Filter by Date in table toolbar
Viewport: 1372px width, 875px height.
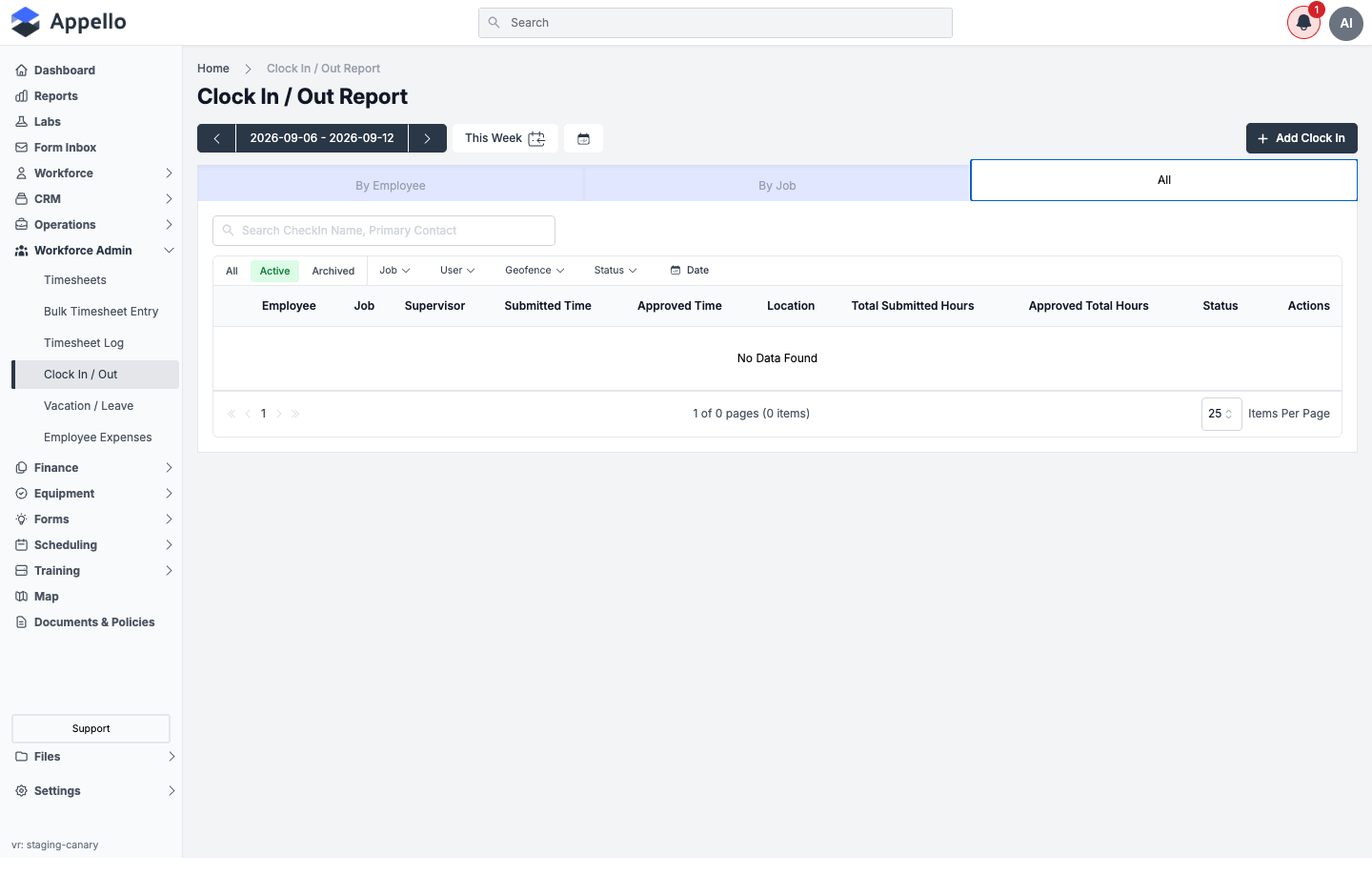(x=690, y=271)
